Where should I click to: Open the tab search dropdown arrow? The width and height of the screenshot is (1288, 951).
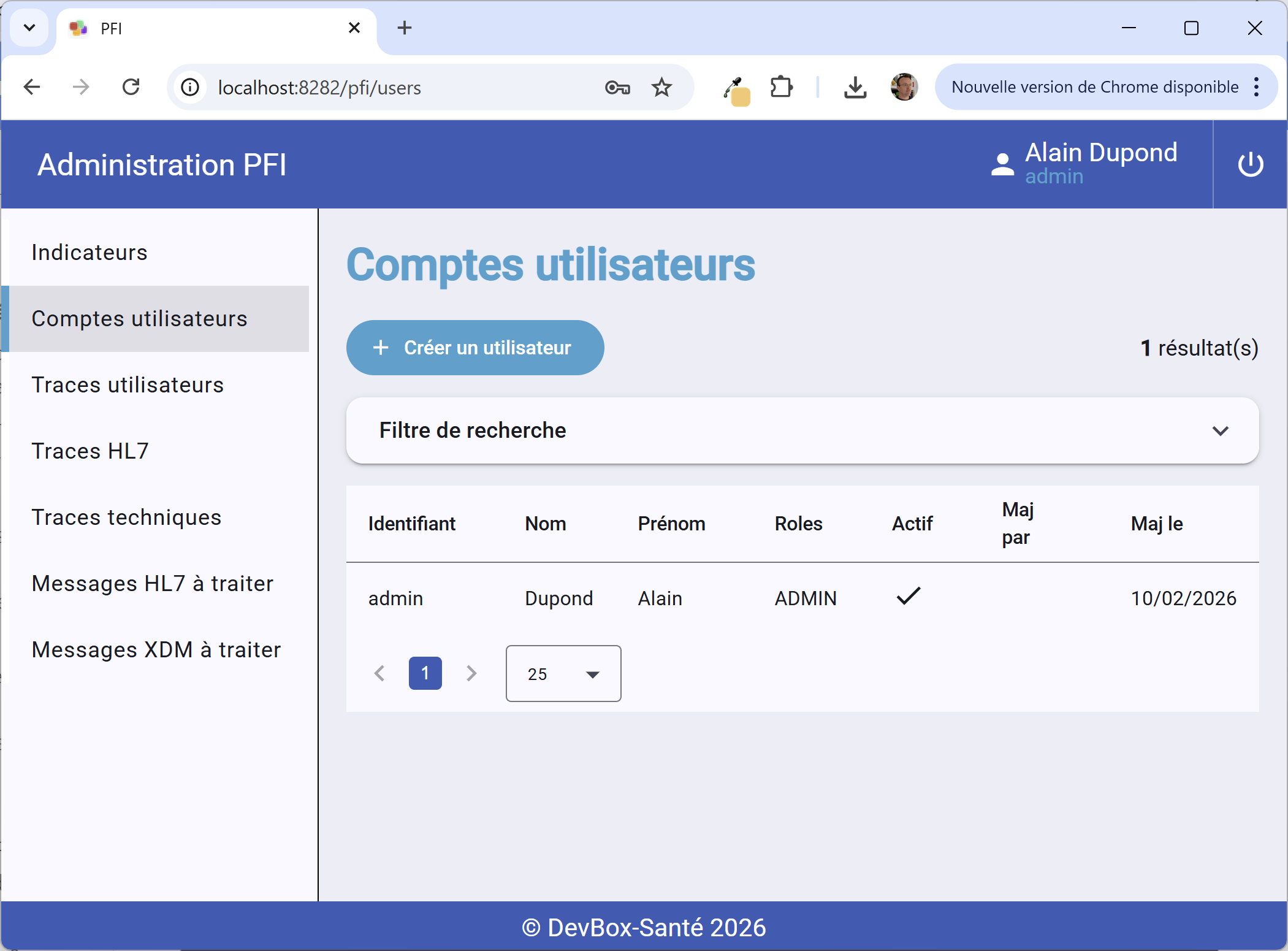tap(29, 28)
